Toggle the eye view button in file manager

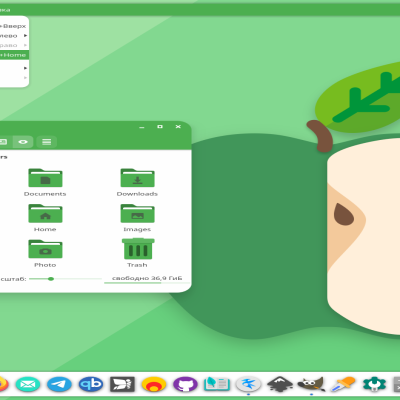coord(23,142)
